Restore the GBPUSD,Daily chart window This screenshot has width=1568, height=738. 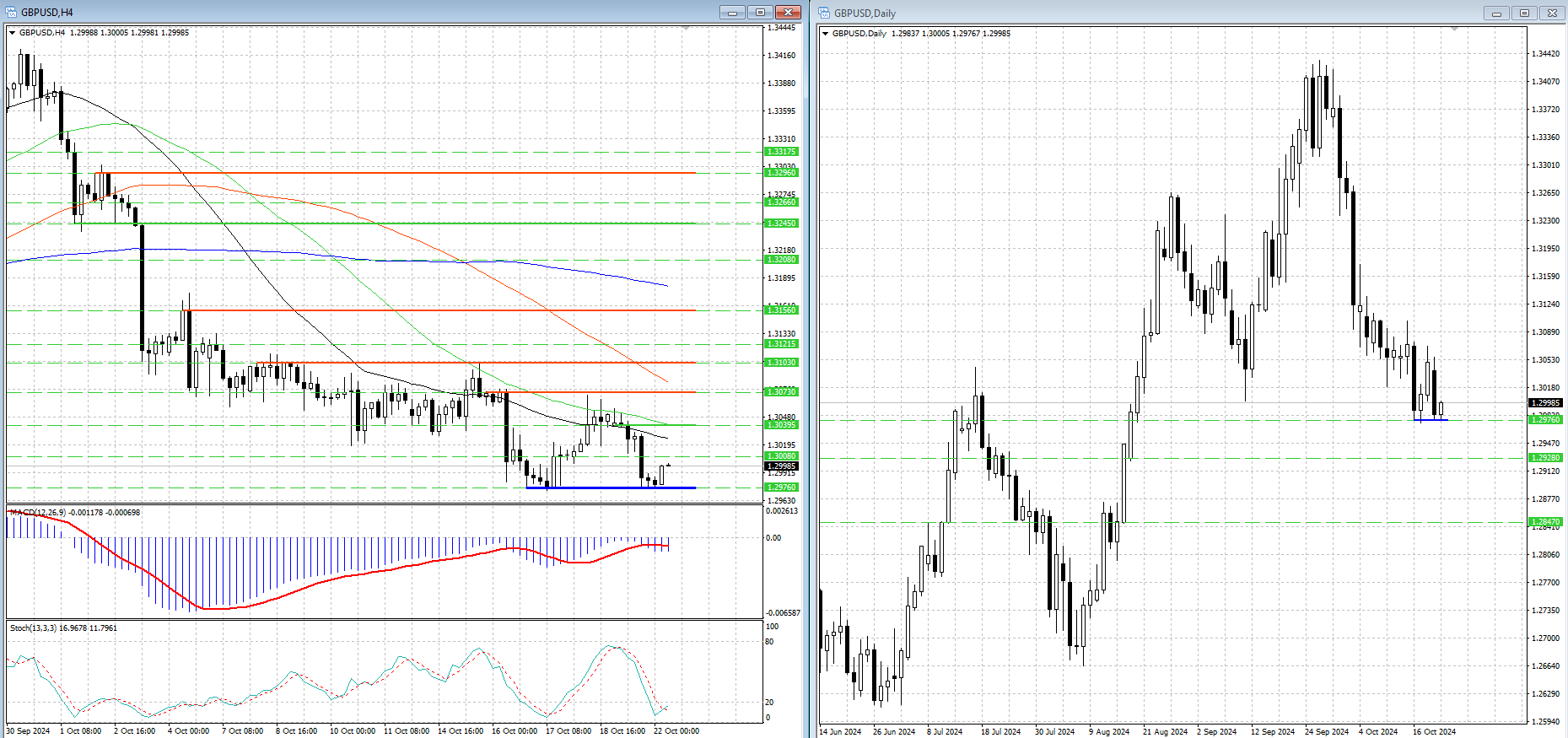click(x=1525, y=13)
